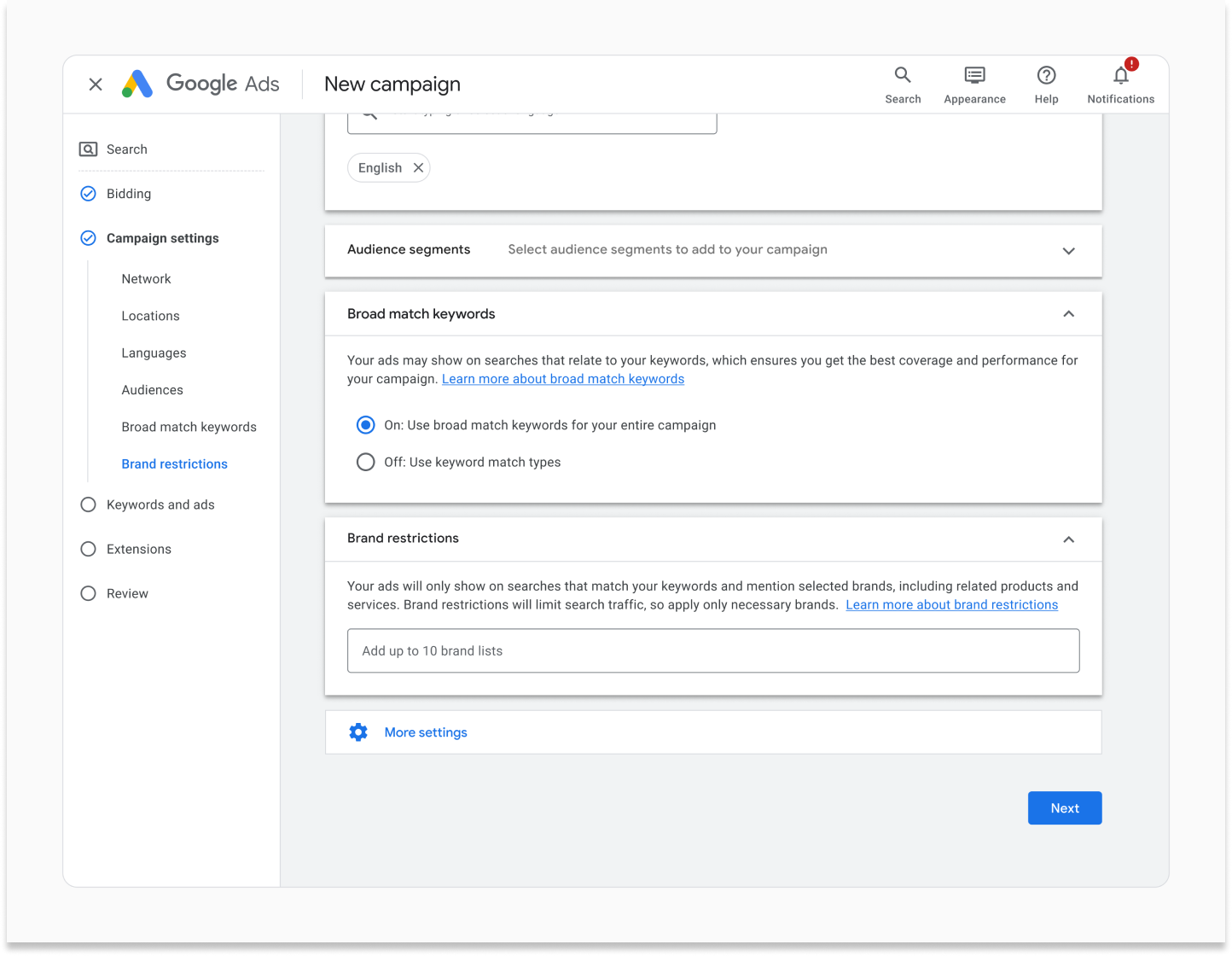This screenshot has width=1232, height=956.
Task: Click the language search field
Action: [532, 123]
